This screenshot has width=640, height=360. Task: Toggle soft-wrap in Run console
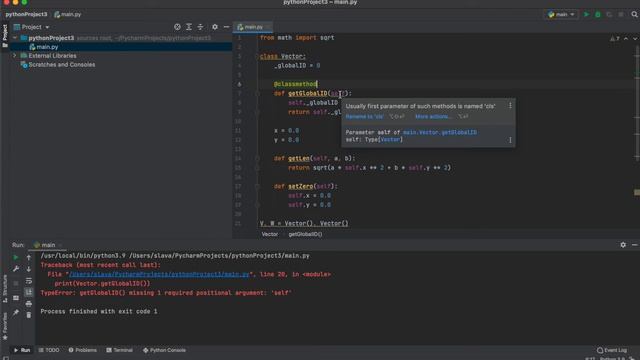point(29,281)
